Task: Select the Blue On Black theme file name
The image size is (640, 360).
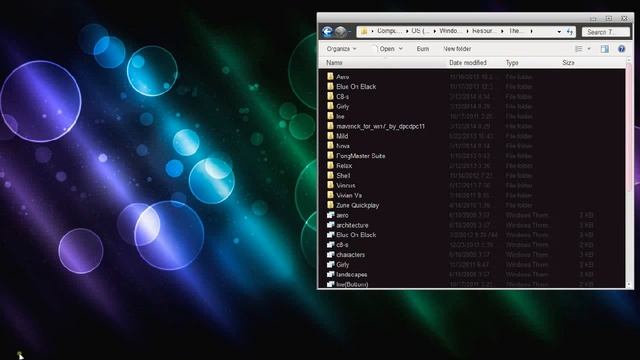Action: click(356, 235)
